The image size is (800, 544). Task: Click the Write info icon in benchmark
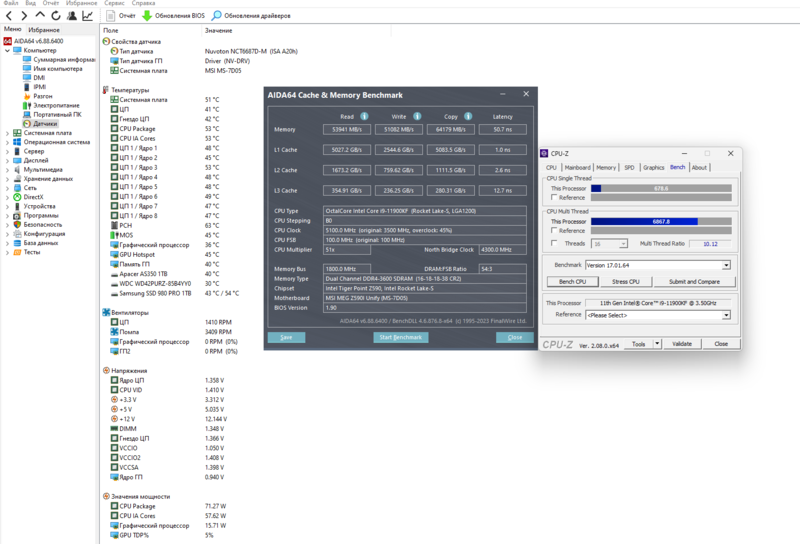417,116
